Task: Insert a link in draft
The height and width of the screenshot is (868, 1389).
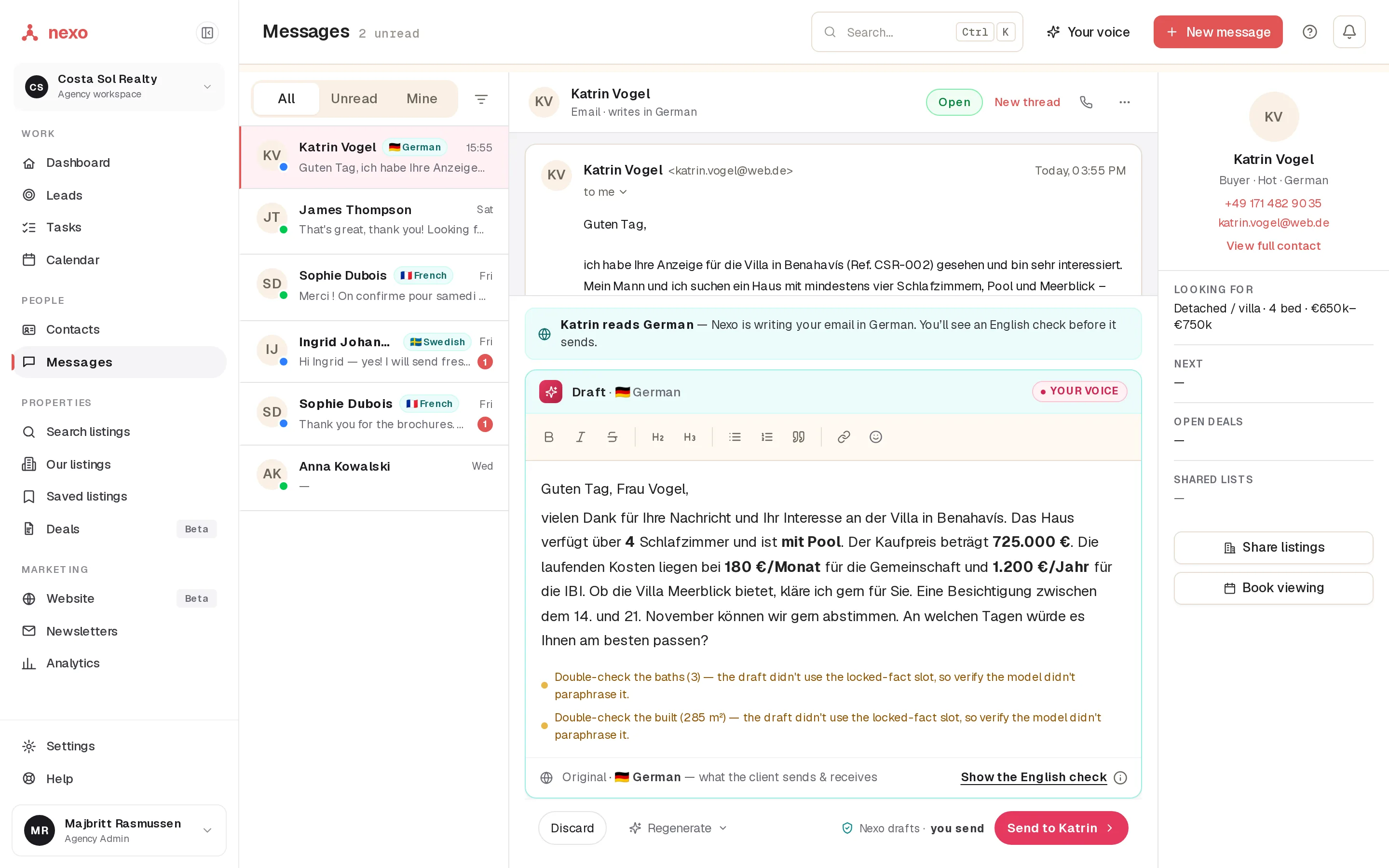Action: (x=844, y=437)
